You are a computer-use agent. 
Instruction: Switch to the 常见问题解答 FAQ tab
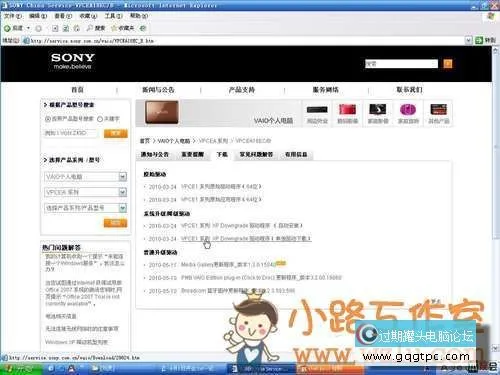tap(256, 154)
